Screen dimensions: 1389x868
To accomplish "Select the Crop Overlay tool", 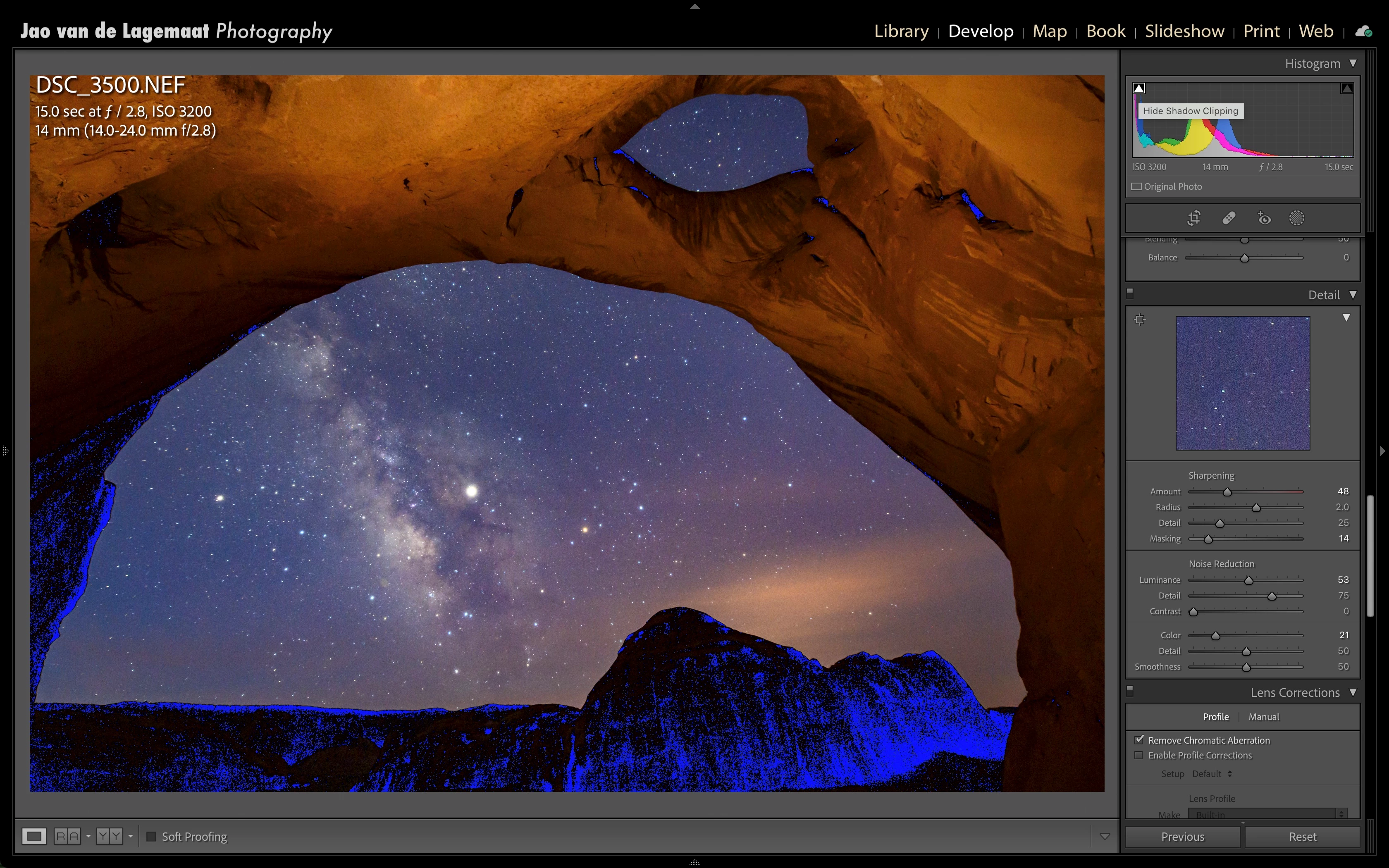I will 1194,218.
